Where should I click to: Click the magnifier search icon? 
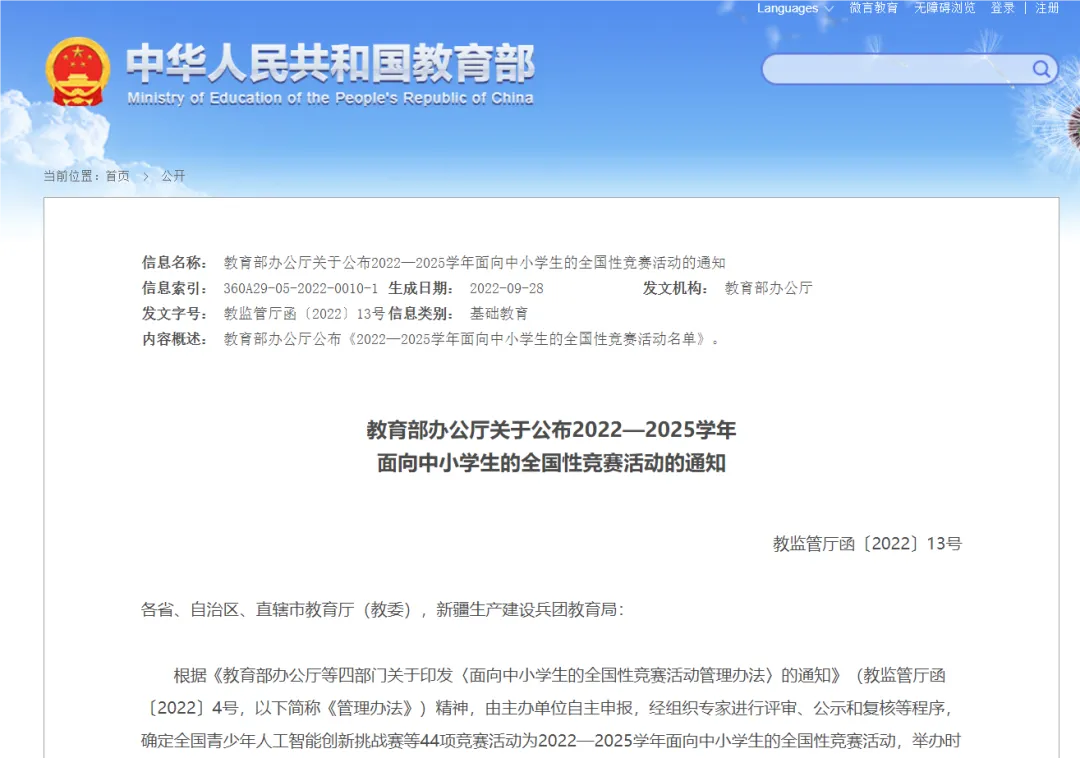[1041, 69]
